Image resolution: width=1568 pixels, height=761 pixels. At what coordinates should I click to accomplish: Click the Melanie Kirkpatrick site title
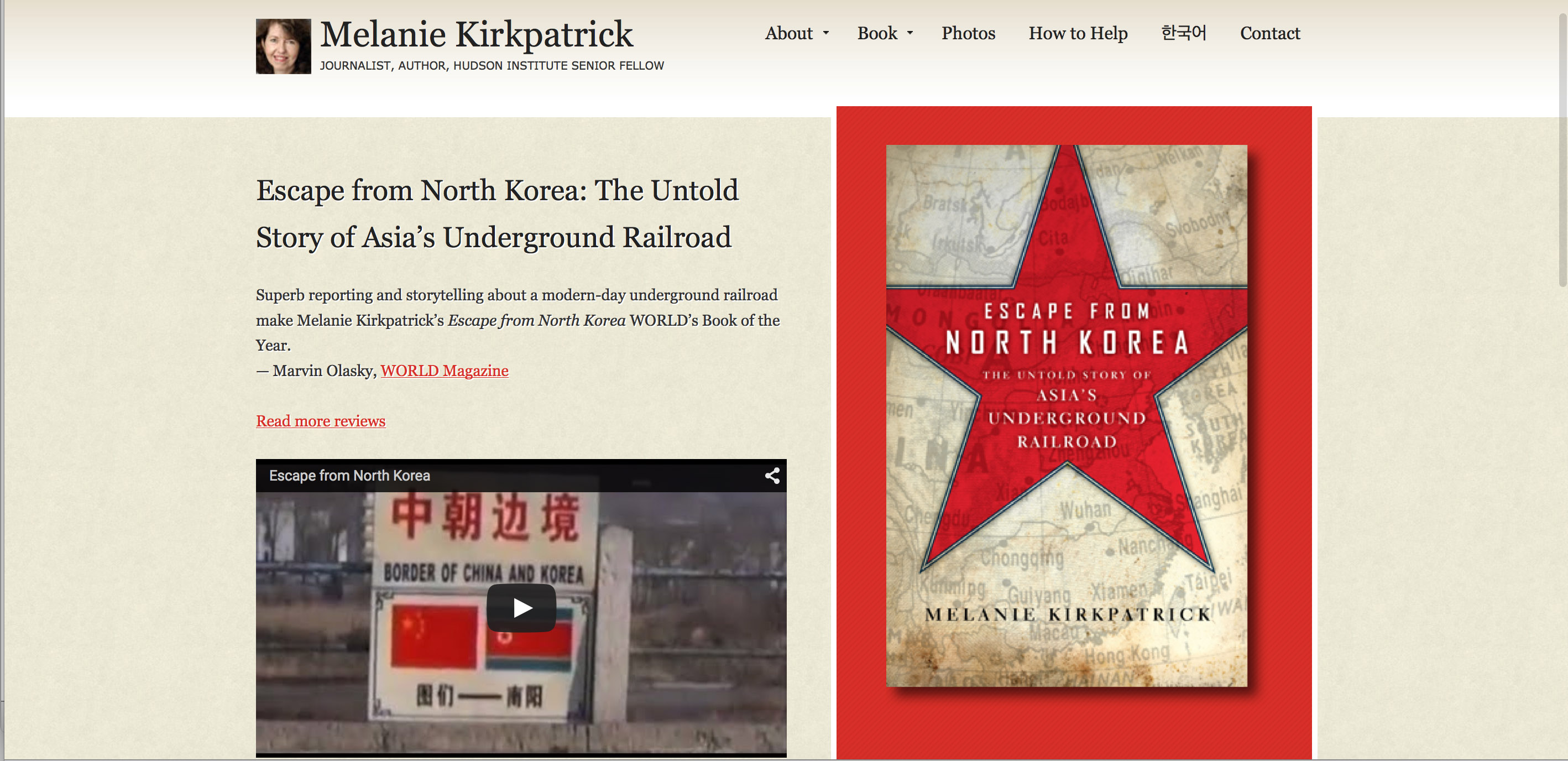point(476,35)
